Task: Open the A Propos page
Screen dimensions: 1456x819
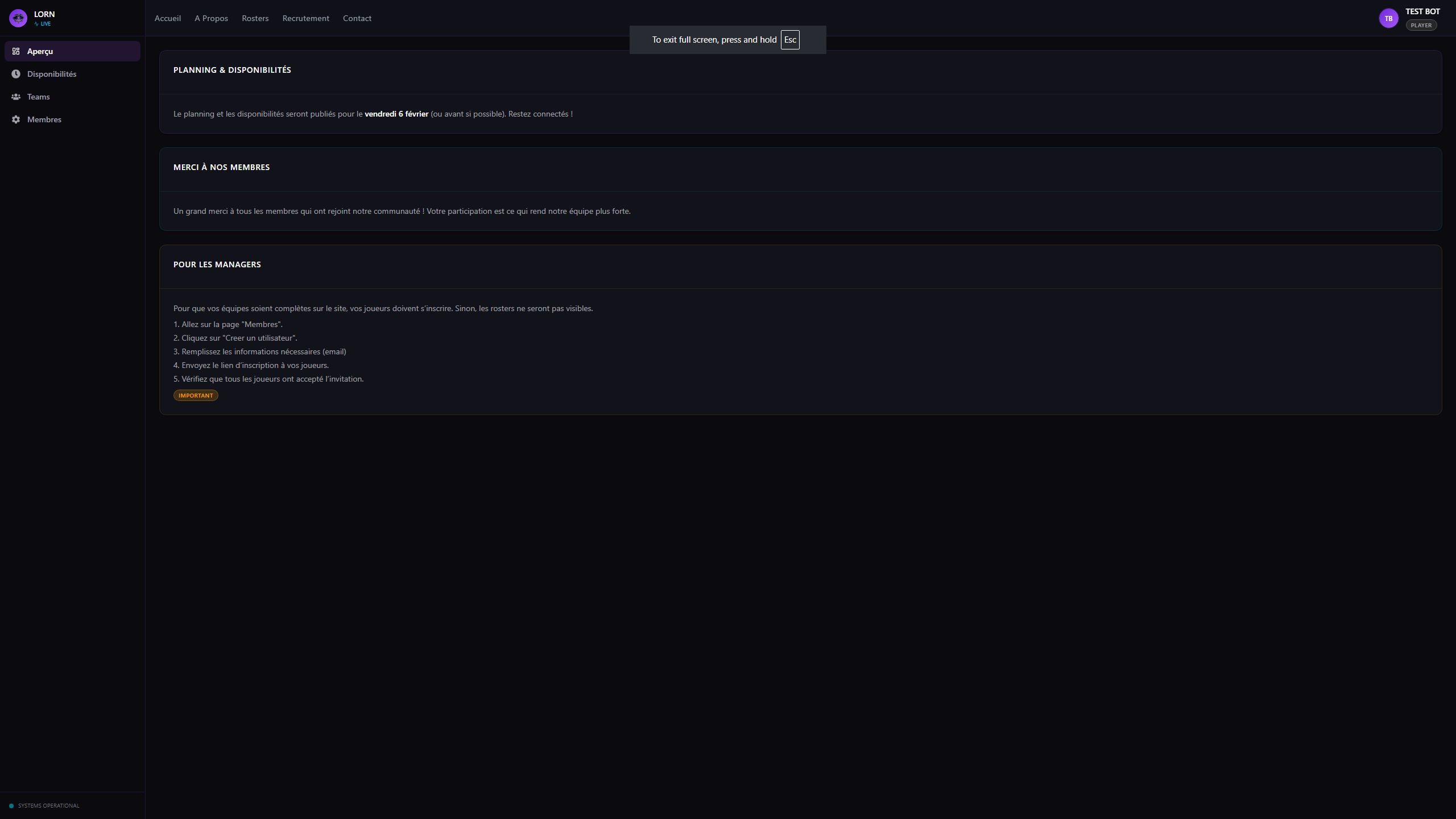Action: pos(211,18)
